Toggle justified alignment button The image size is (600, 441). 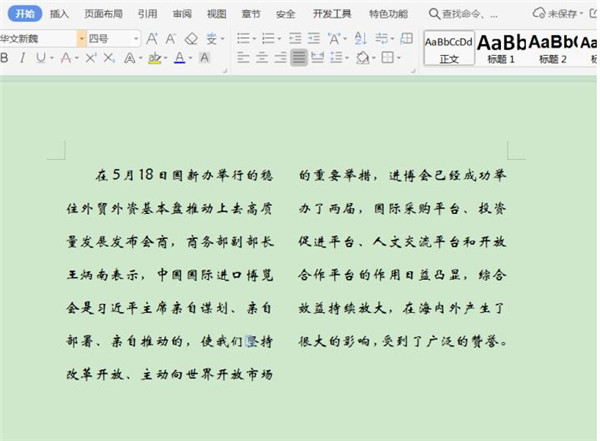coord(300,59)
